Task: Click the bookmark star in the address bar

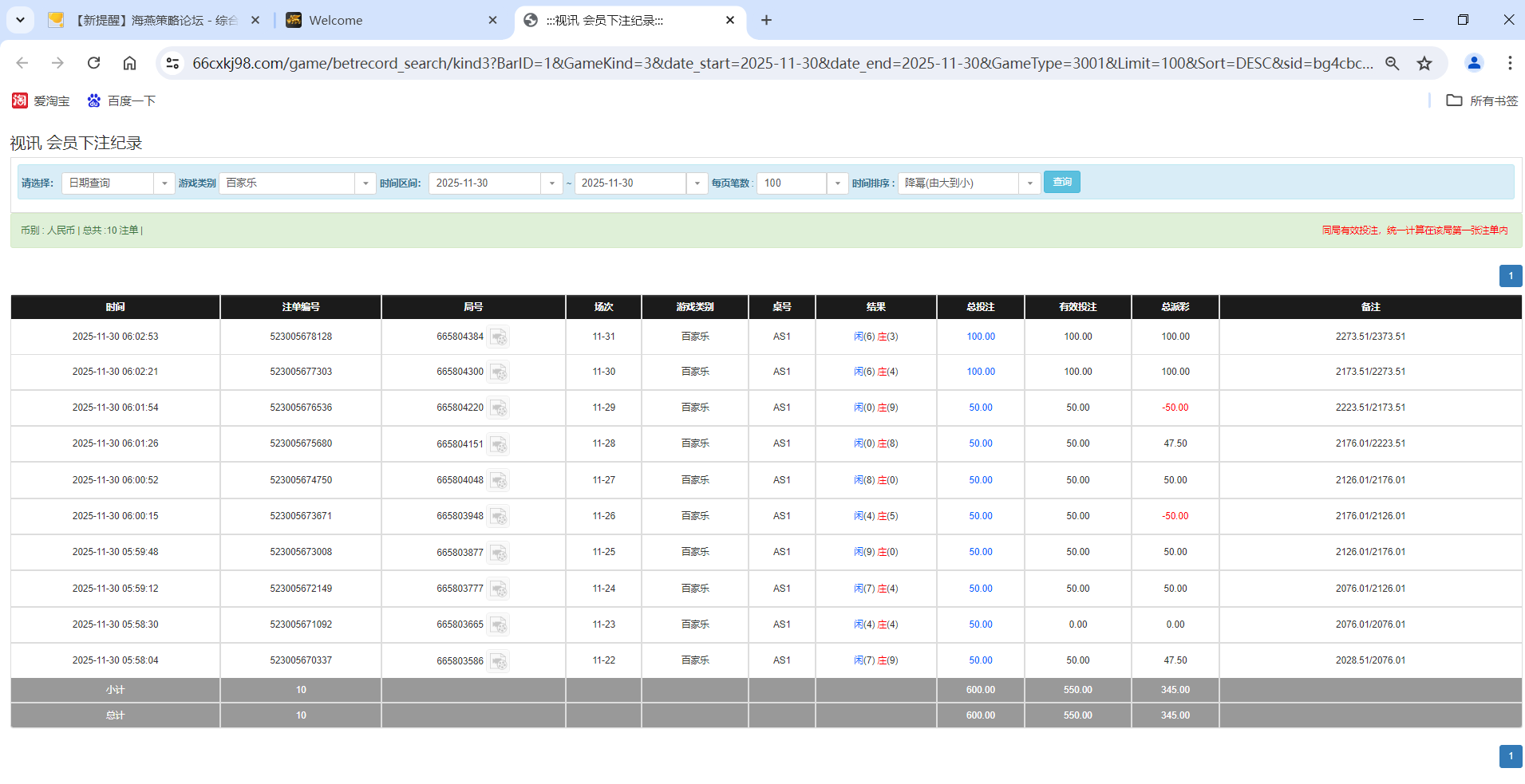Action: click(x=1424, y=63)
